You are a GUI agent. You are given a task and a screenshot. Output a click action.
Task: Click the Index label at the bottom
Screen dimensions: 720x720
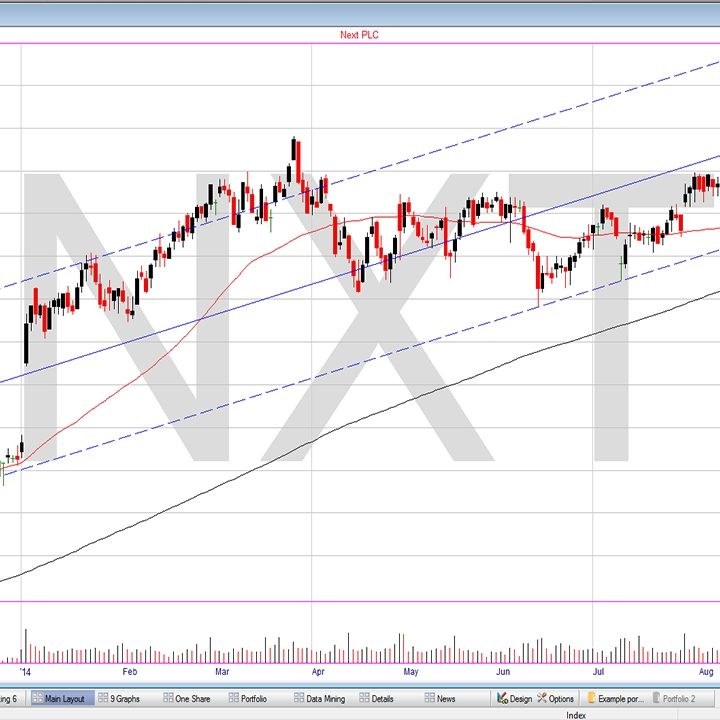coord(576,714)
